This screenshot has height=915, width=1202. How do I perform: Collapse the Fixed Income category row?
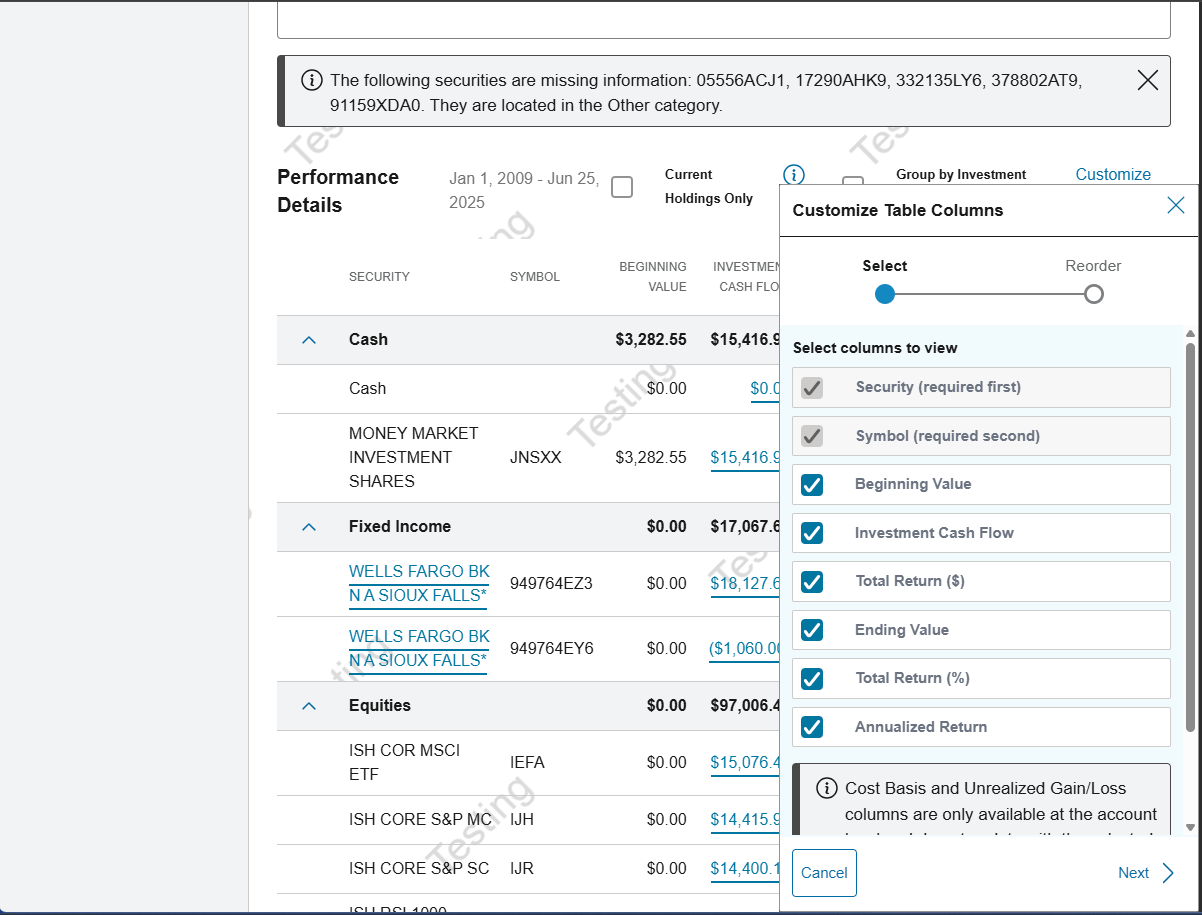[x=309, y=527]
